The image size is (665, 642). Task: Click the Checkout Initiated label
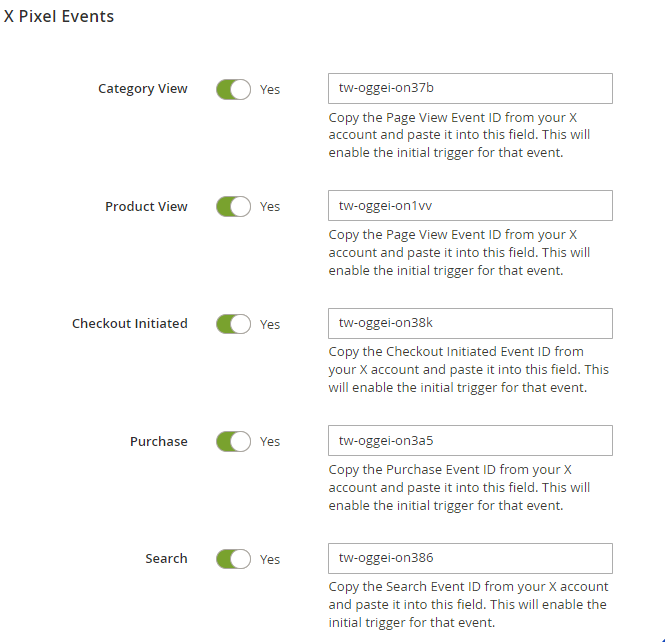click(x=130, y=324)
